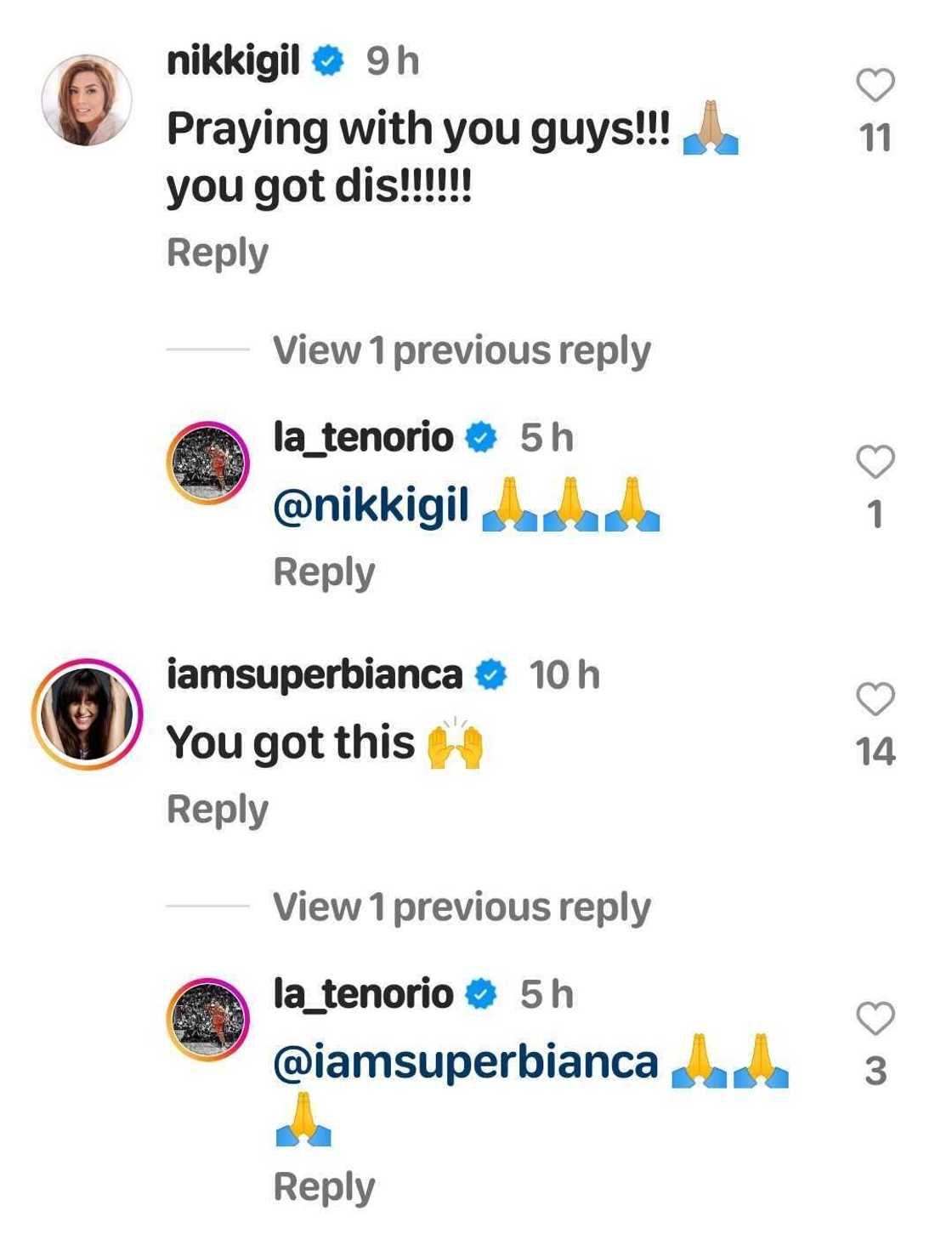Like la_tenorio's reply to iamsuperbianca
The image size is (952, 1251).
point(875,1018)
